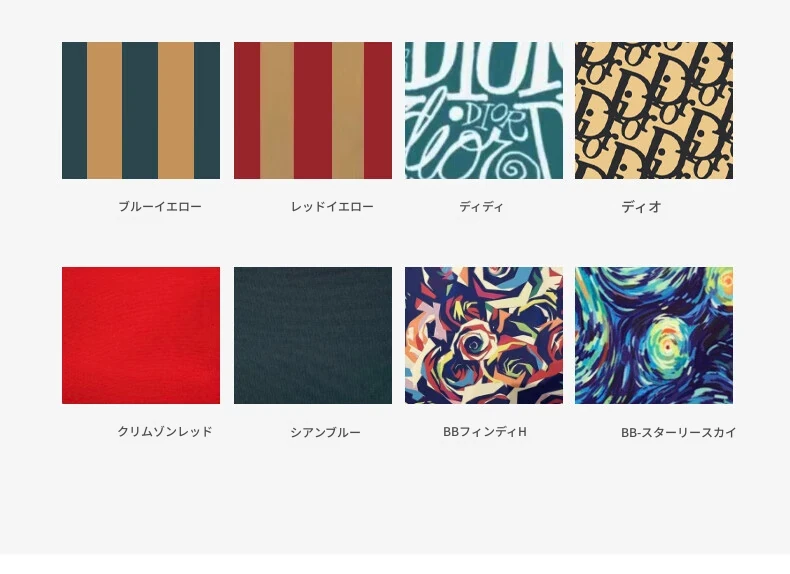Click the BB-スターリースカイ label

pyautogui.click(x=679, y=432)
